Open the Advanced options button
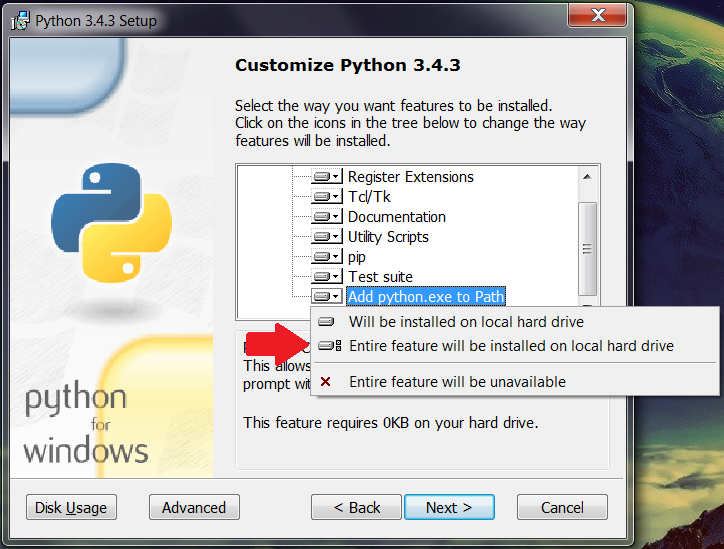This screenshot has width=724, height=549. coord(194,507)
